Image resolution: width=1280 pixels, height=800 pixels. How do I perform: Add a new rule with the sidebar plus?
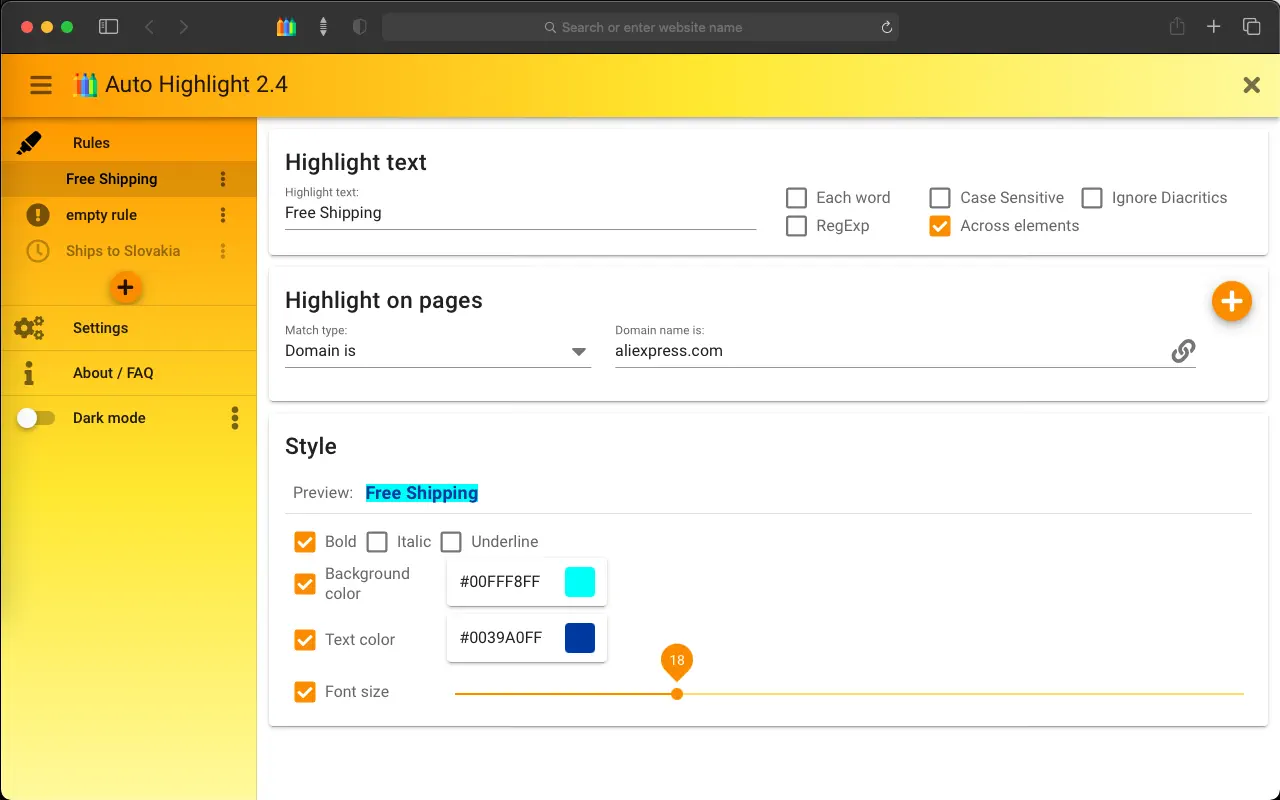tap(125, 288)
